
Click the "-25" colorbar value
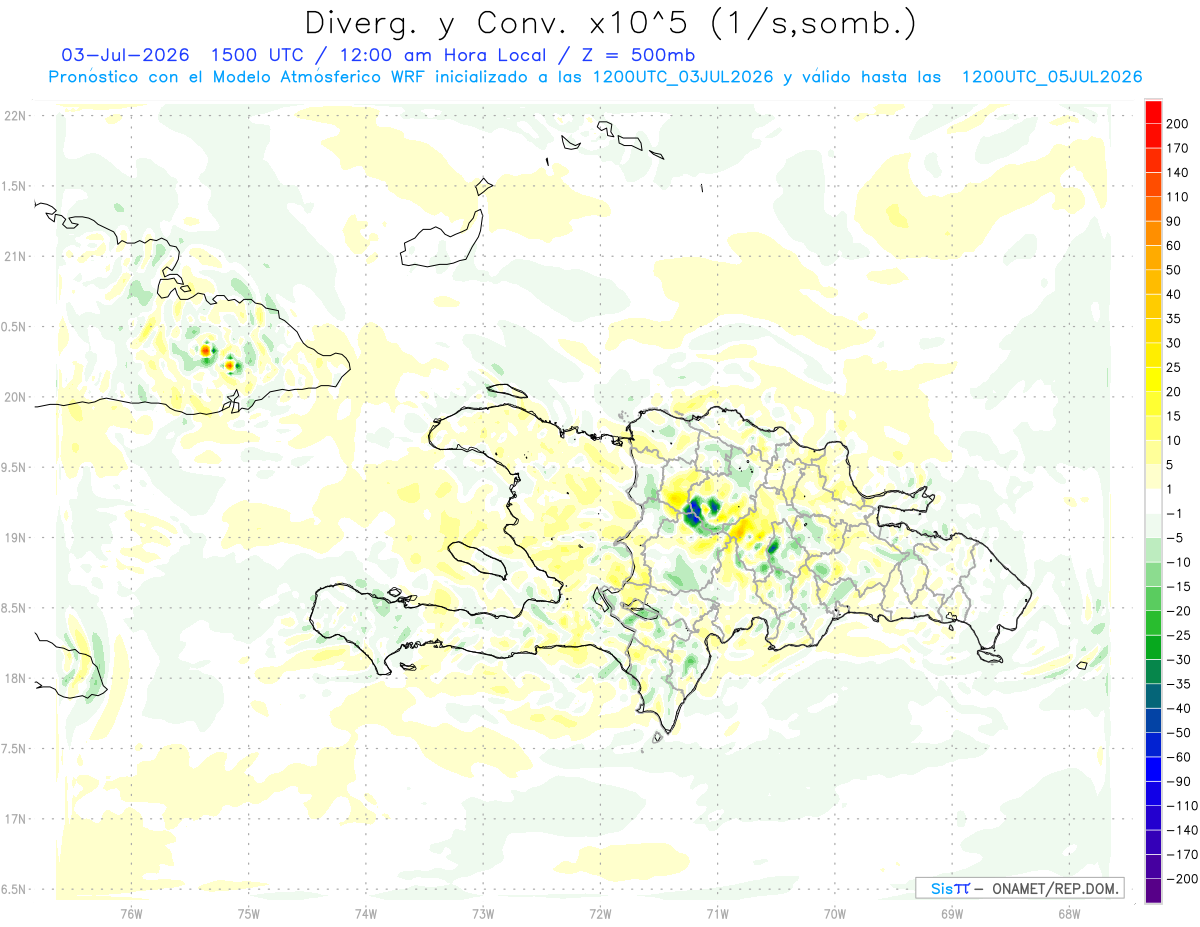pos(1177,635)
